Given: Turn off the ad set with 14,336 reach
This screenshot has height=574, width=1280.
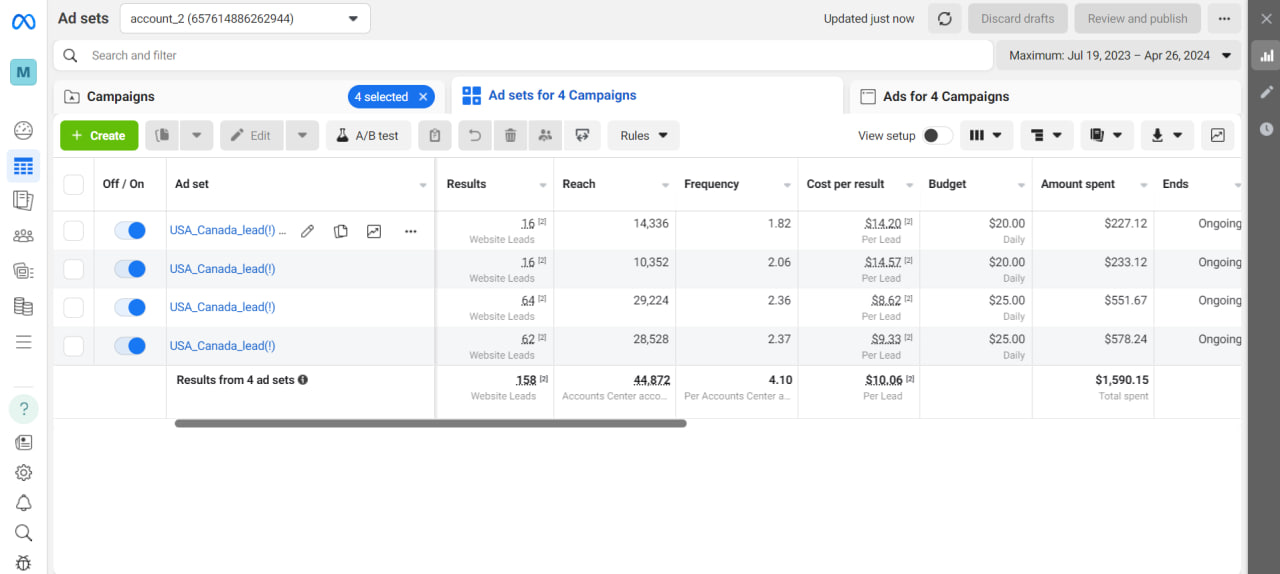Looking at the screenshot, I should tap(130, 231).
